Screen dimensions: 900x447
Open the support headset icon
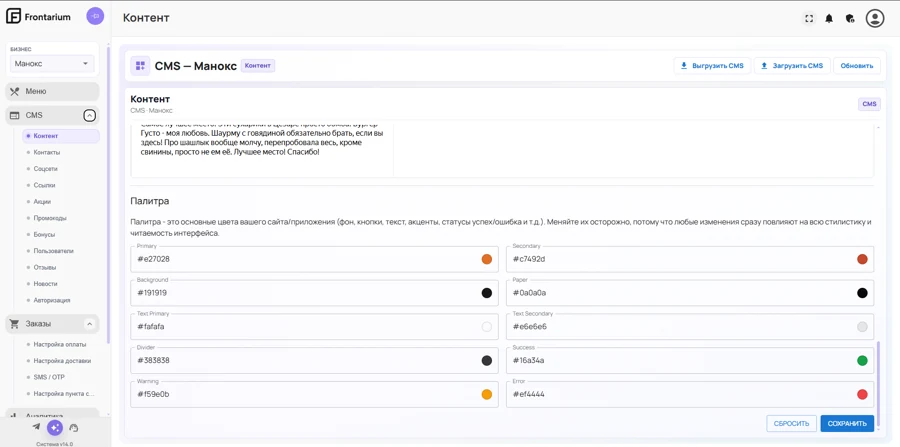(x=73, y=427)
